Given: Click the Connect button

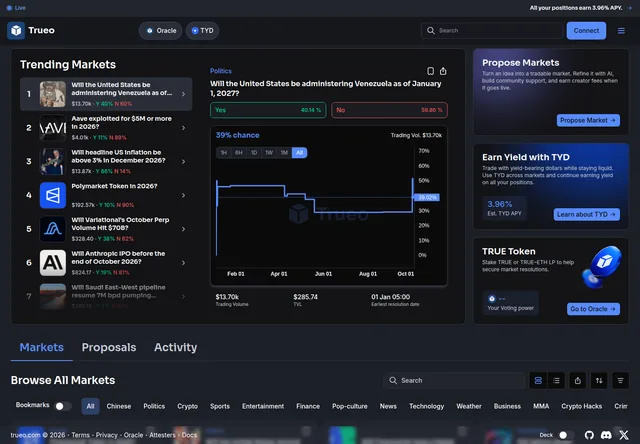Looking at the screenshot, I should [586, 31].
